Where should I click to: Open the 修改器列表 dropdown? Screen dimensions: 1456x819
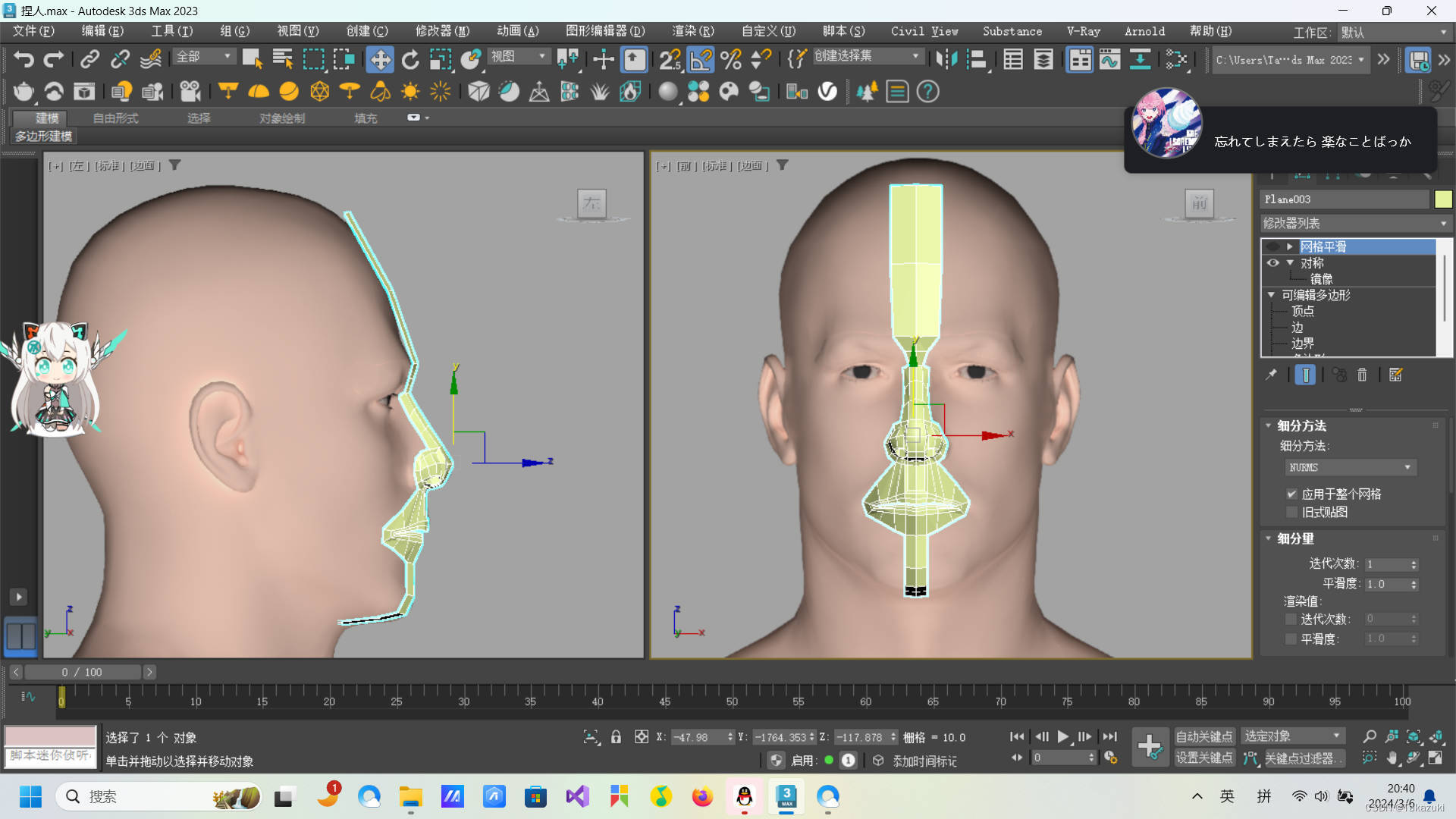(1354, 223)
